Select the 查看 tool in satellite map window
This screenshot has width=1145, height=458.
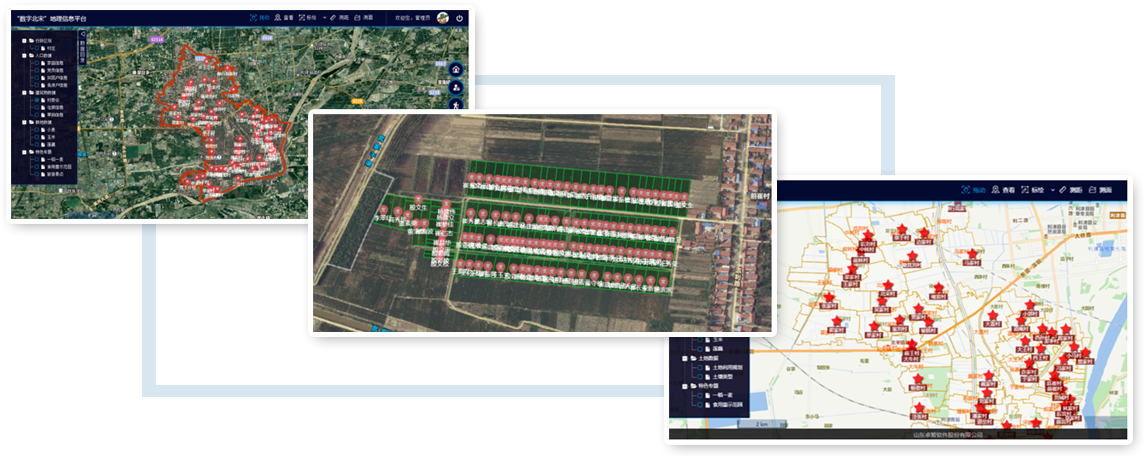pyautogui.click(x=283, y=17)
